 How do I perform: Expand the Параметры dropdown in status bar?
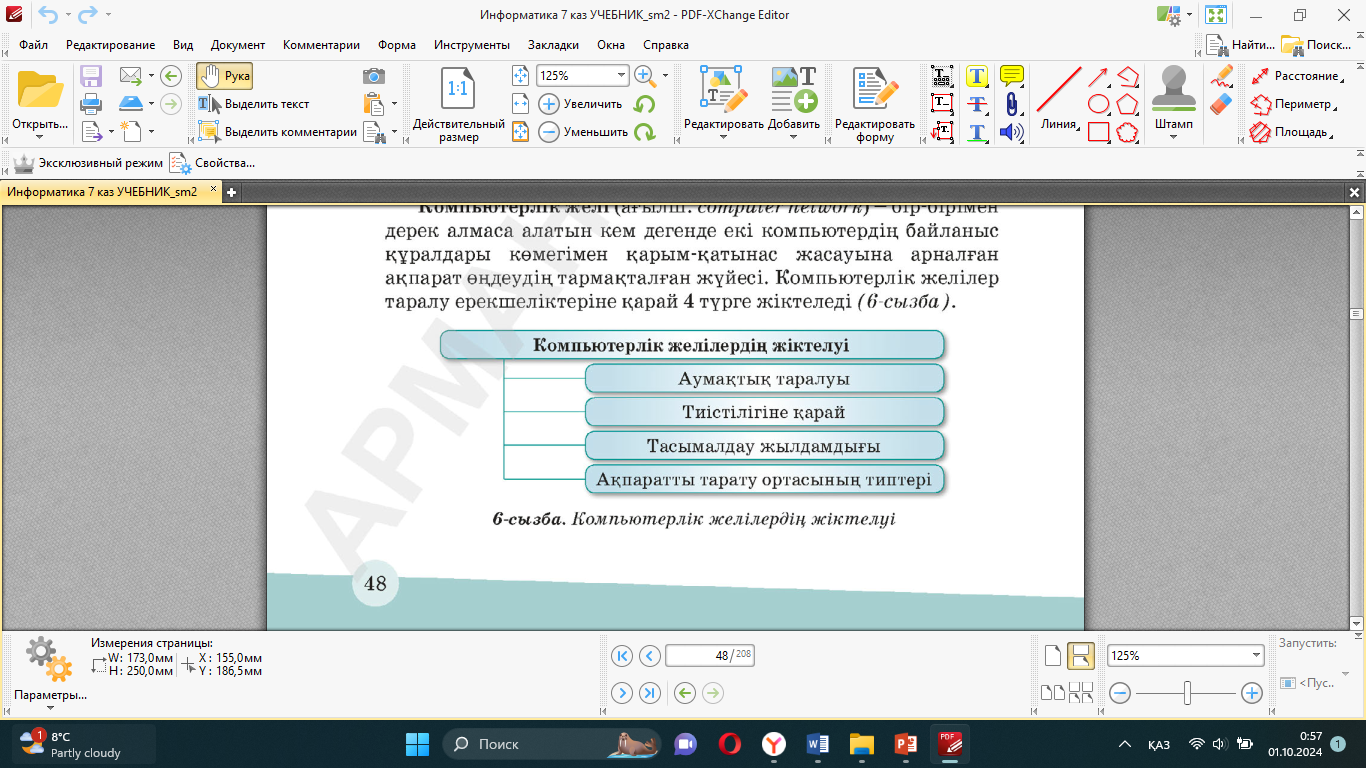click(50, 708)
